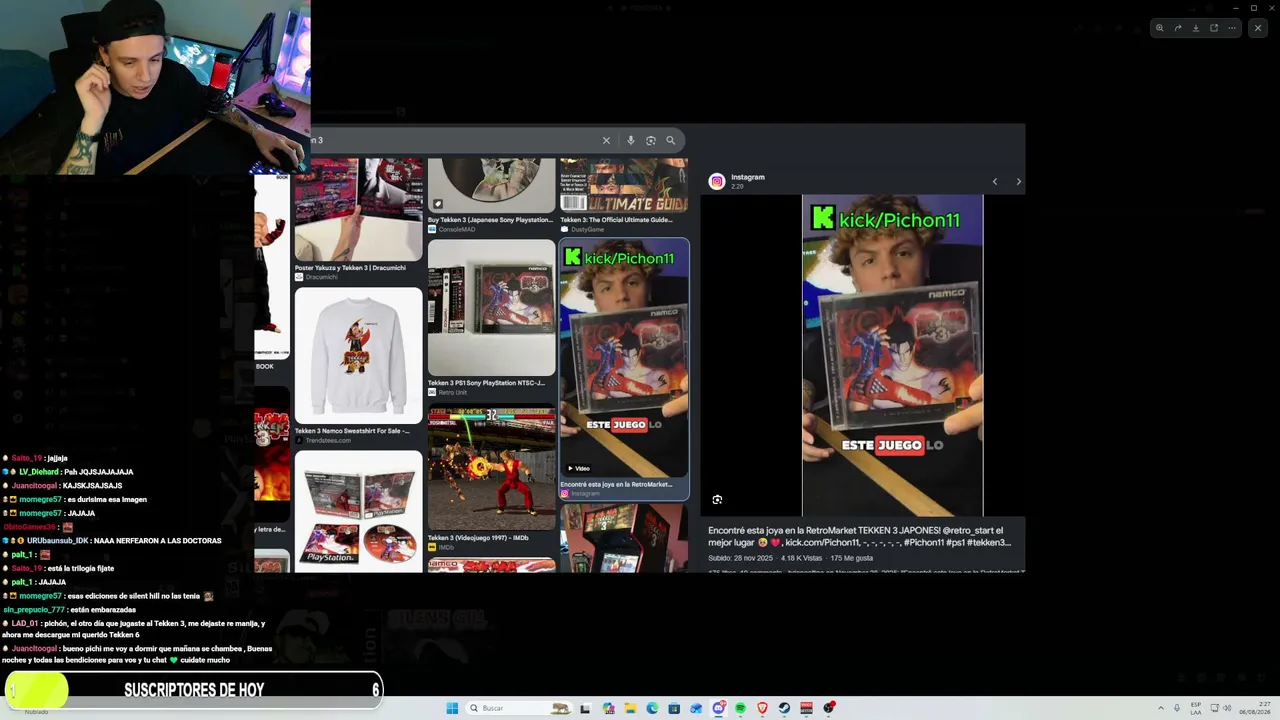Submit the query with the magnifier icon
The height and width of the screenshot is (720, 1280).
click(670, 140)
